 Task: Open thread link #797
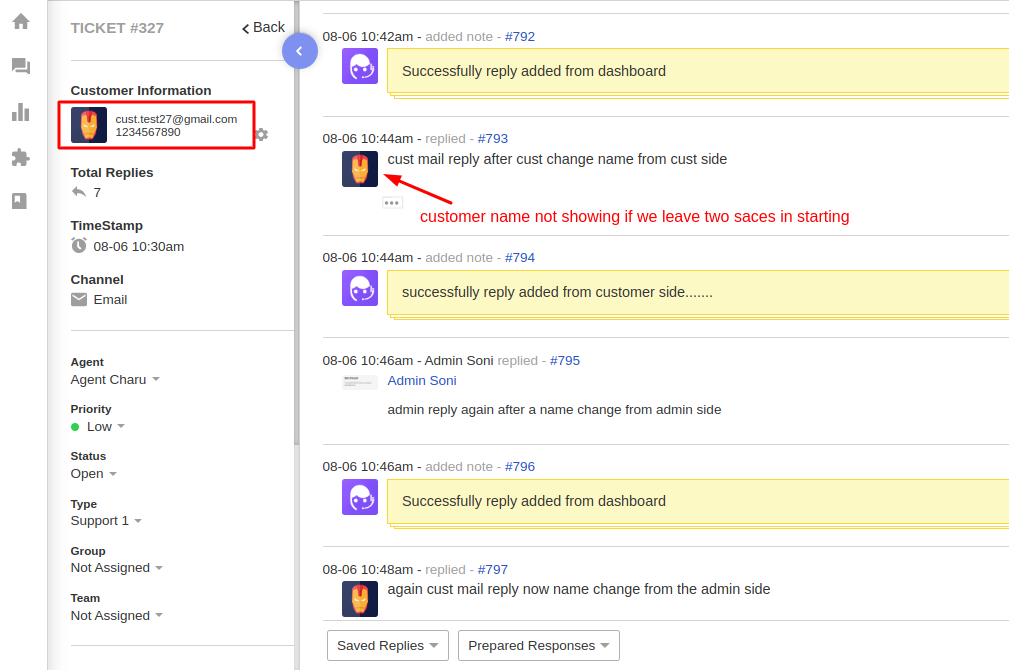[x=493, y=570]
